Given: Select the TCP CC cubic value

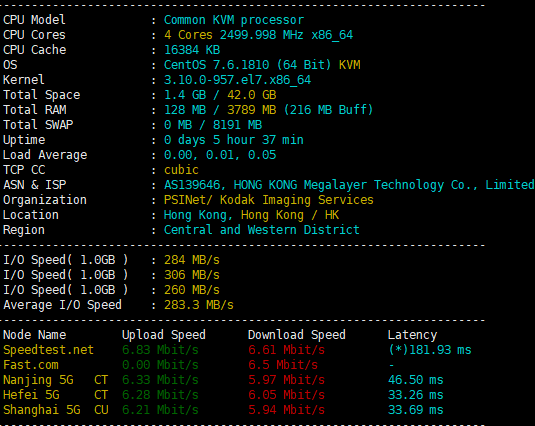Looking at the screenshot, I should coord(181,170).
